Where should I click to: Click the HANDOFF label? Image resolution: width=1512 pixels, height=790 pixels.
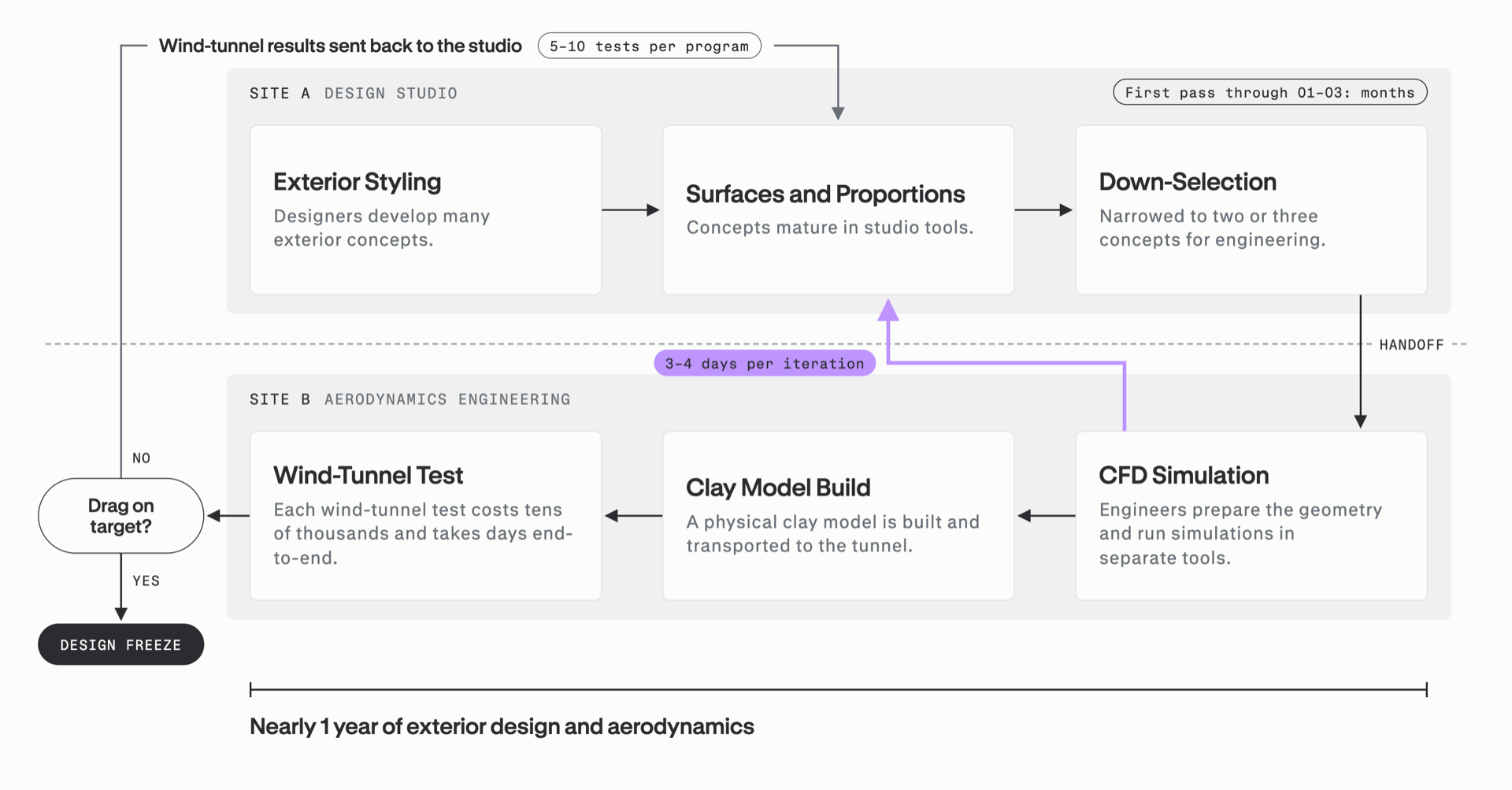1411,345
